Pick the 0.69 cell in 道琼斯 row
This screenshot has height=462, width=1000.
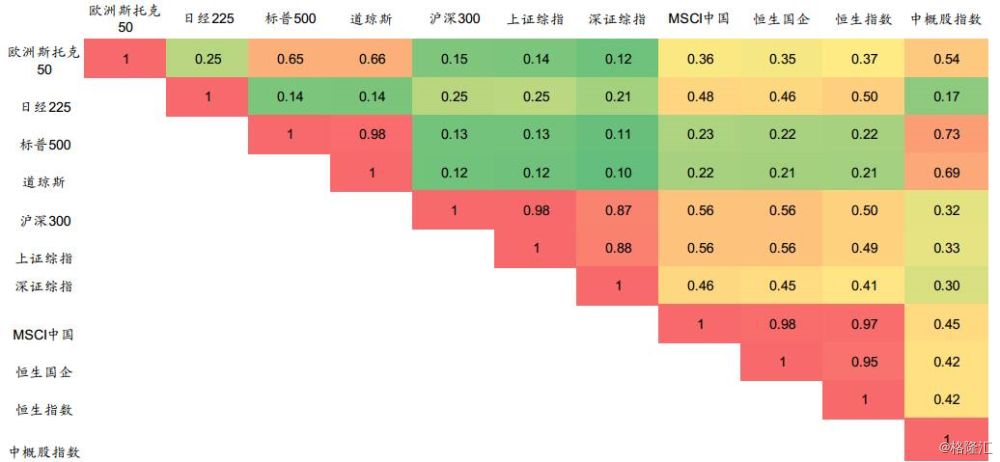click(x=945, y=173)
